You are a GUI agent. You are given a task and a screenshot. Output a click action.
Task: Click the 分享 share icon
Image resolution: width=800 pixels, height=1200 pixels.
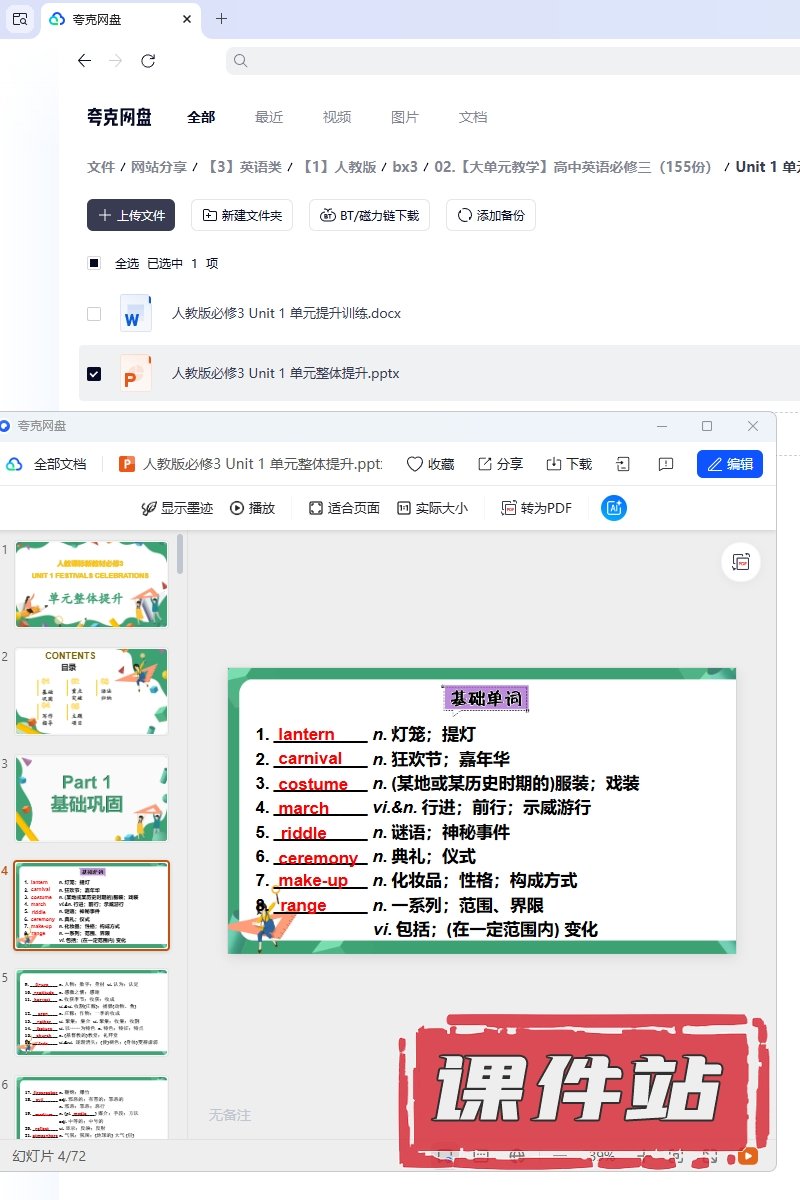point(485,464)
